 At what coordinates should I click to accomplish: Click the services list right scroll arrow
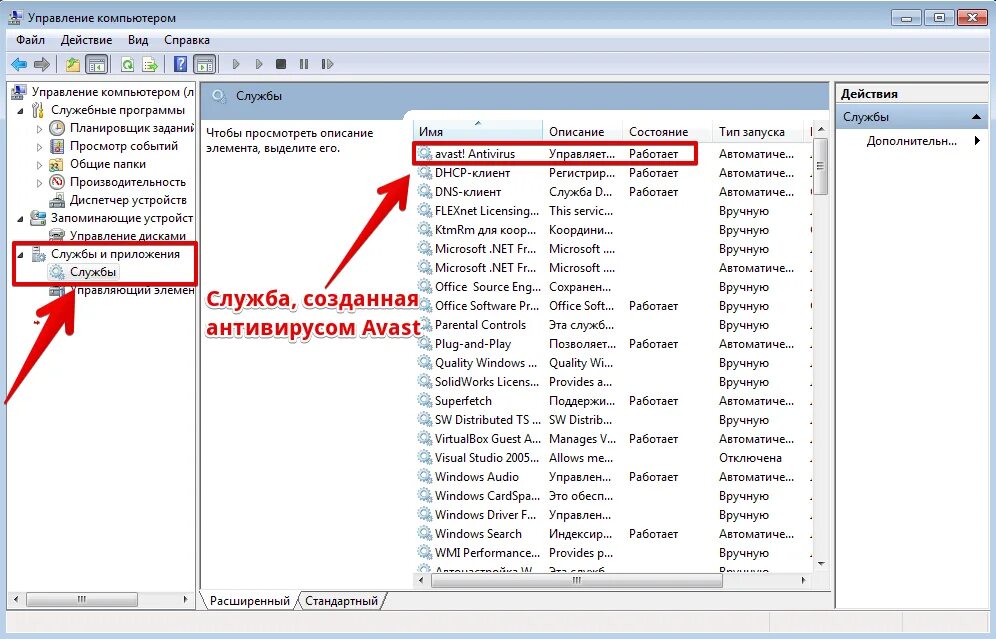pos(804,581)
